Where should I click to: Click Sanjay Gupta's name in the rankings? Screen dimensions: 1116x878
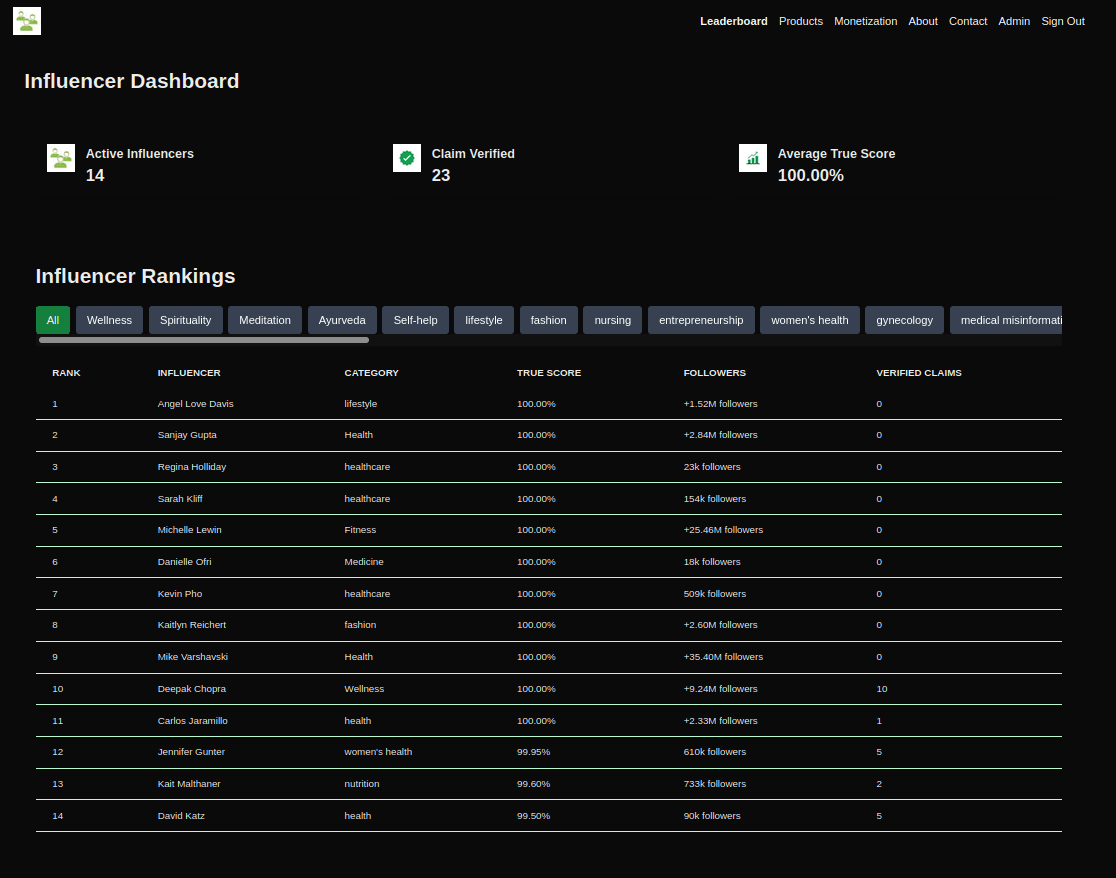pos(187,435)
